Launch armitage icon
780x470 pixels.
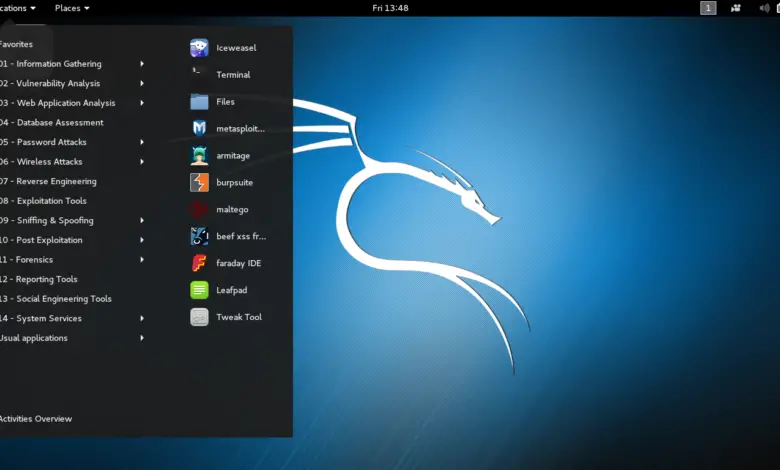pos(199,155)
